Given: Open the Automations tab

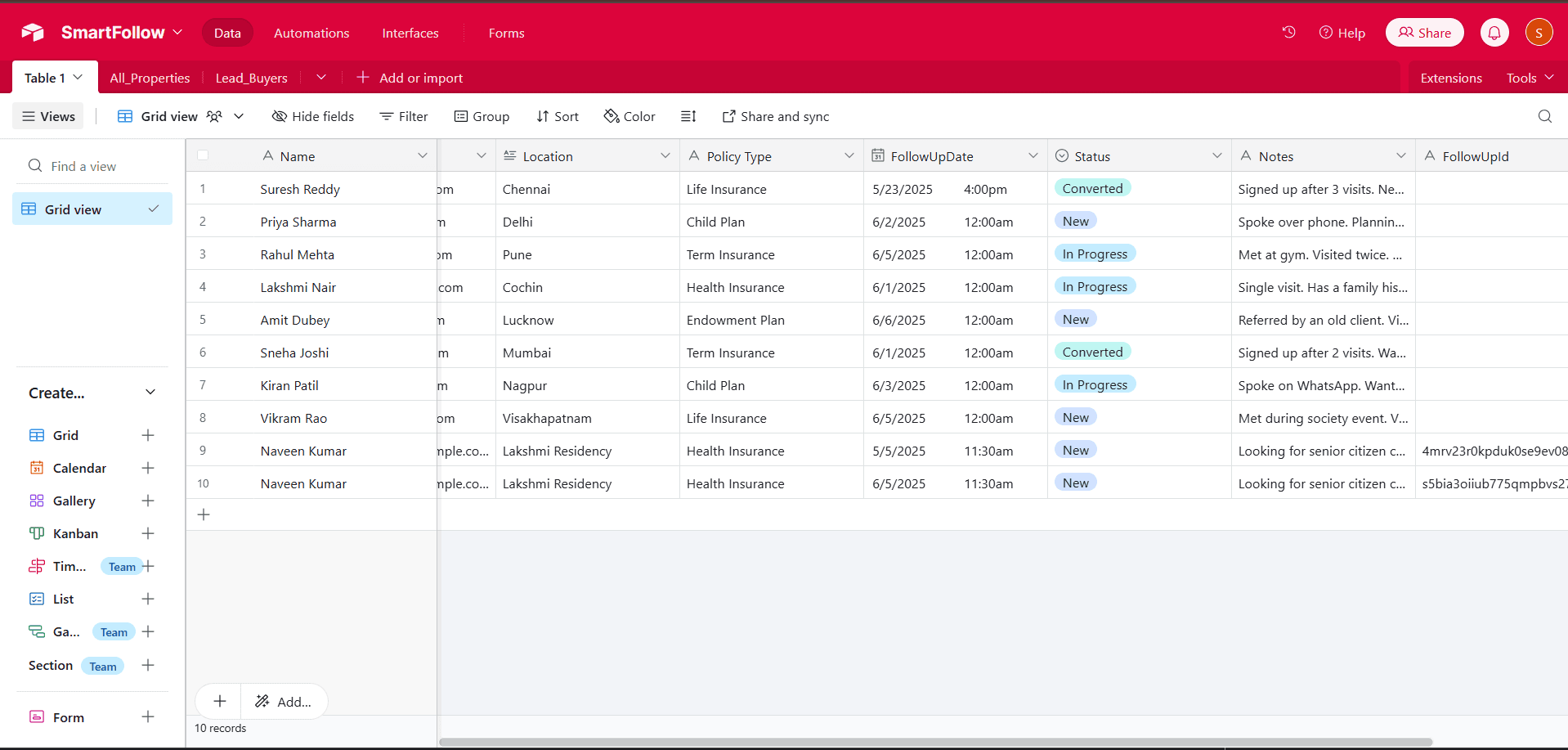Looking at the screenshot, I should tap(311, 33).
